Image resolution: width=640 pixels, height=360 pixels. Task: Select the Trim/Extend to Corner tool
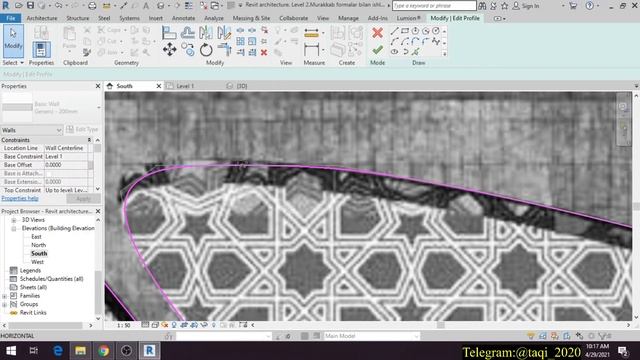click(x=224, y=50)
